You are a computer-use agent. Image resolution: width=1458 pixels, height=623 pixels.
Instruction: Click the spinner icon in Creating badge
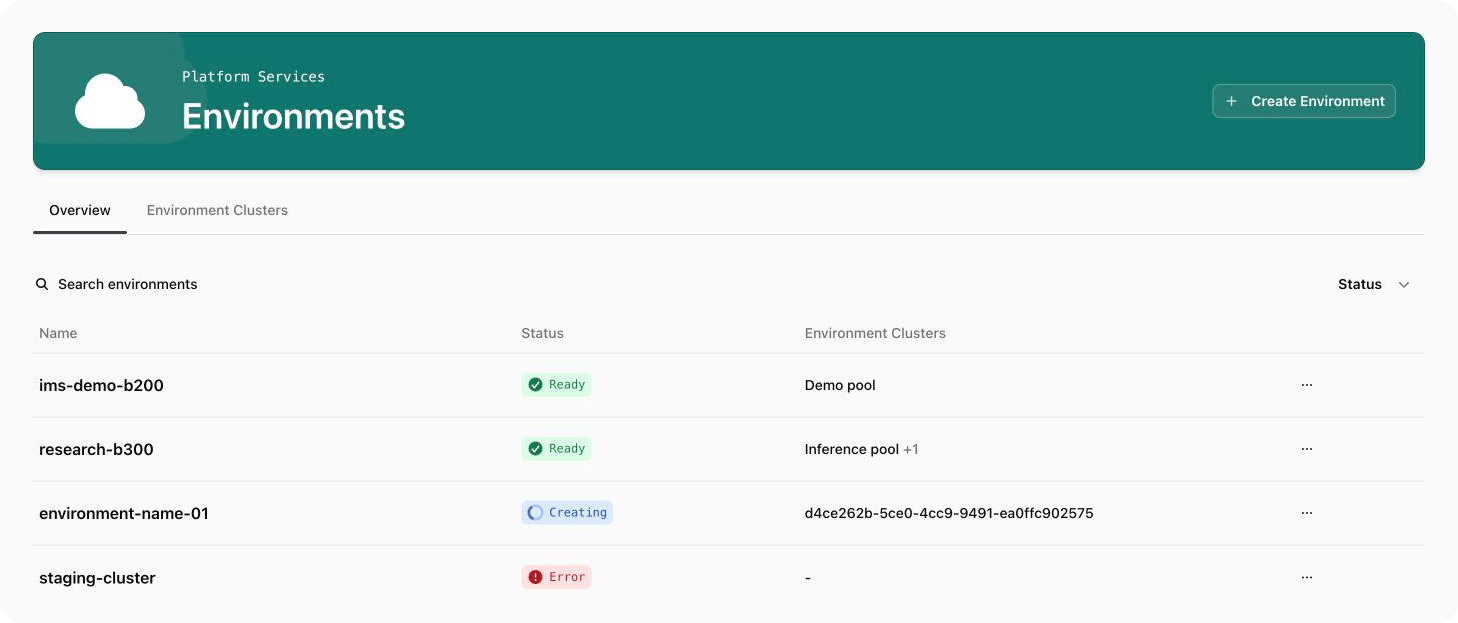[535, 513]
